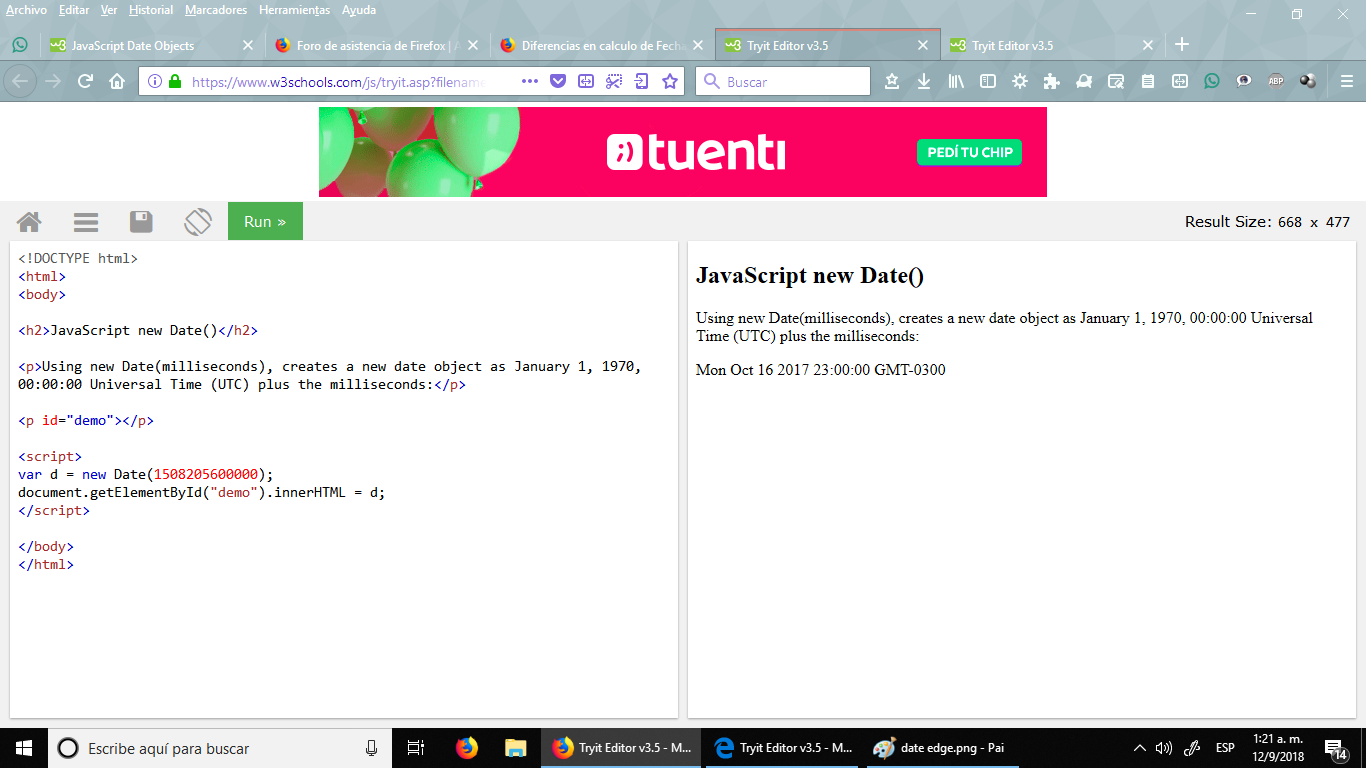Open the Editar menu
Screen dimensions: 1366x768
(x=74, y=10)
